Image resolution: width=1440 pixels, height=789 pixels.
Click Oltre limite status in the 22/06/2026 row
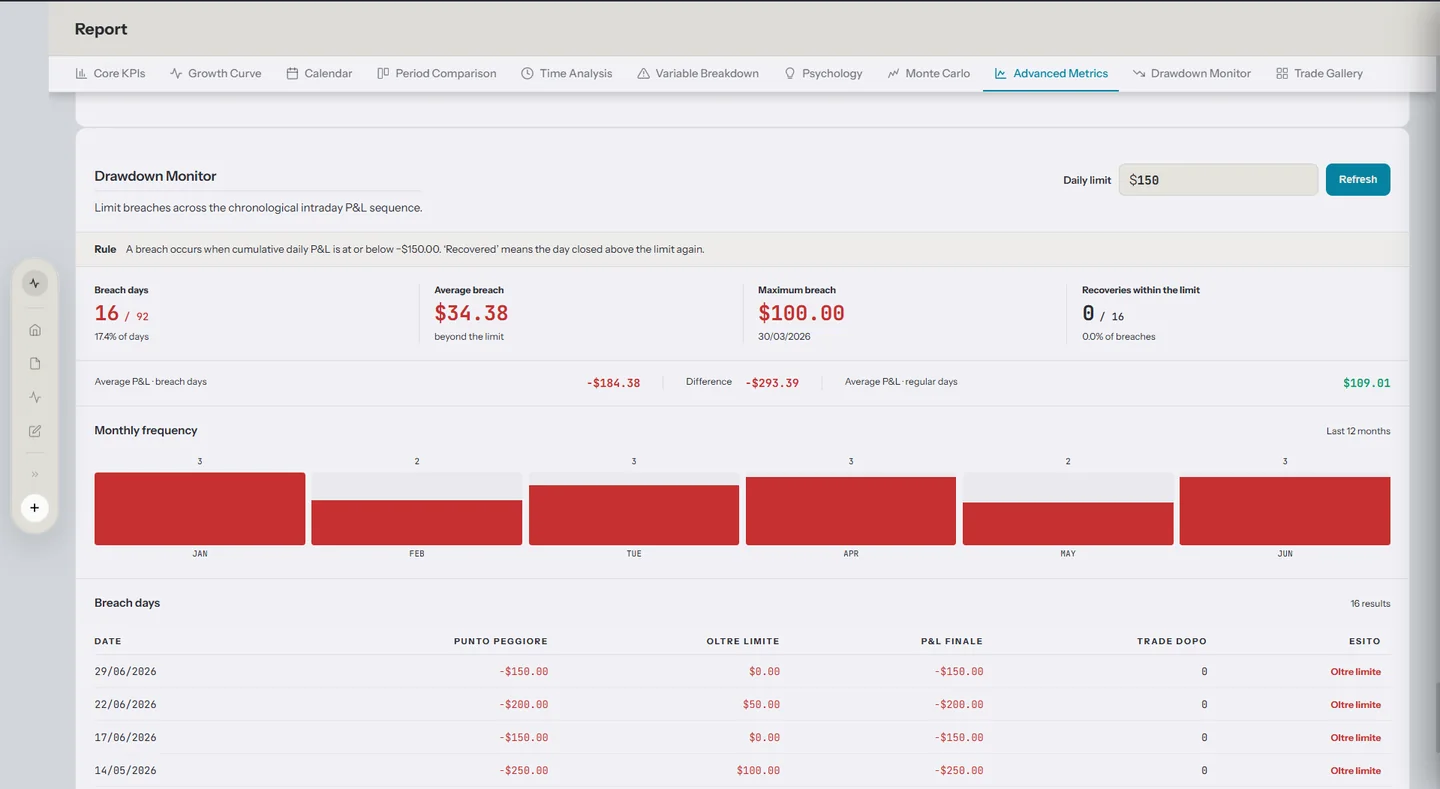tap(1355, 705)
